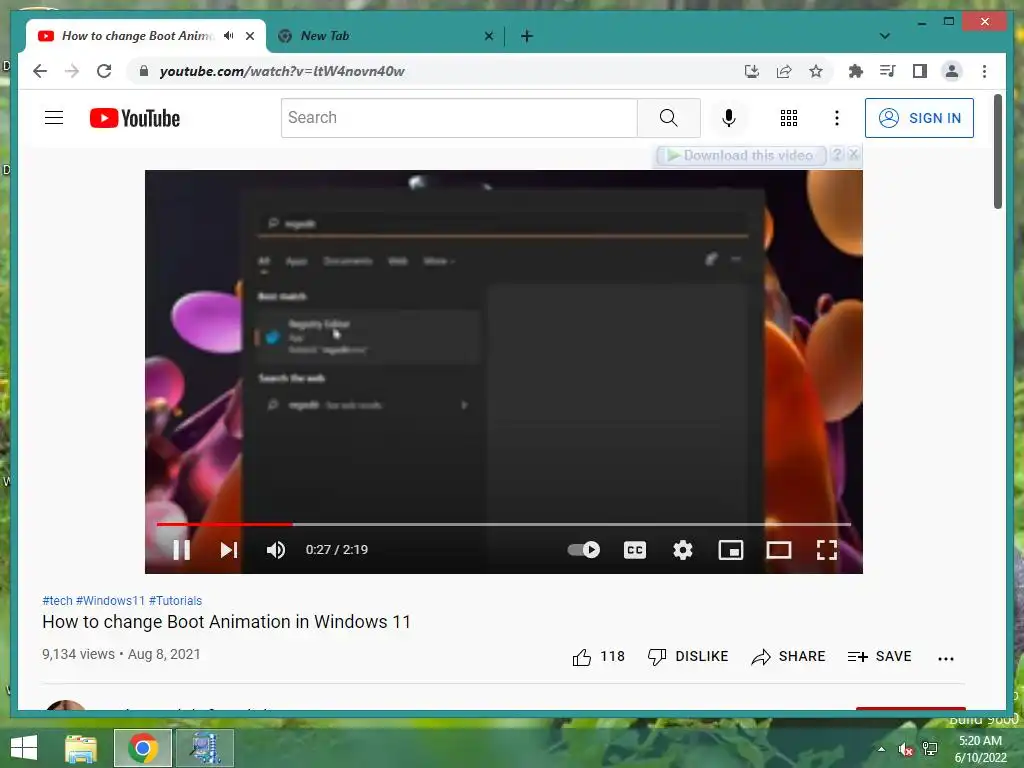Open the #Tutorials hashtag link
This screenshot has width=1024, height=768.
(x=176, y=600)
